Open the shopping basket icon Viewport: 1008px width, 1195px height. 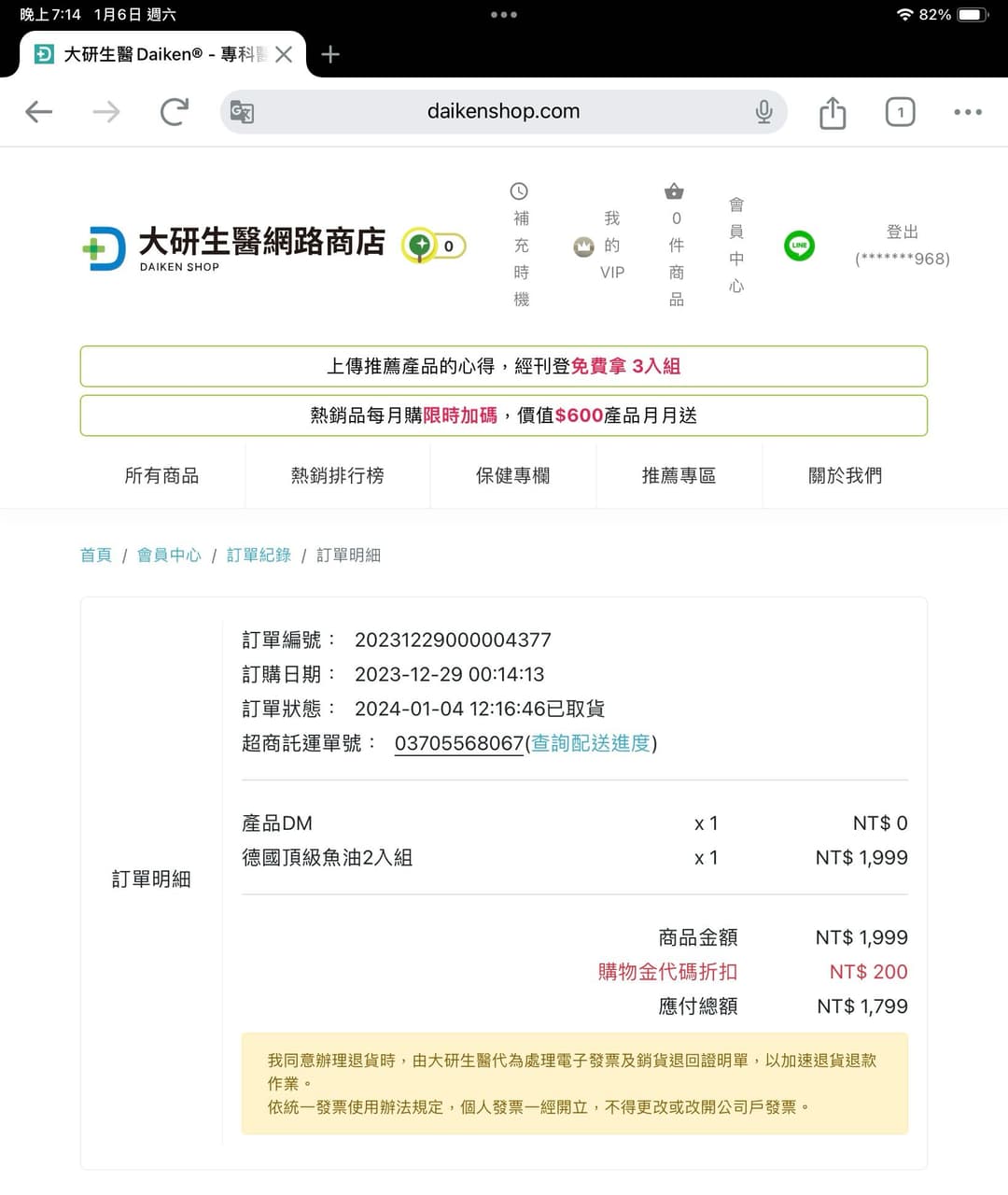point(674,191)
